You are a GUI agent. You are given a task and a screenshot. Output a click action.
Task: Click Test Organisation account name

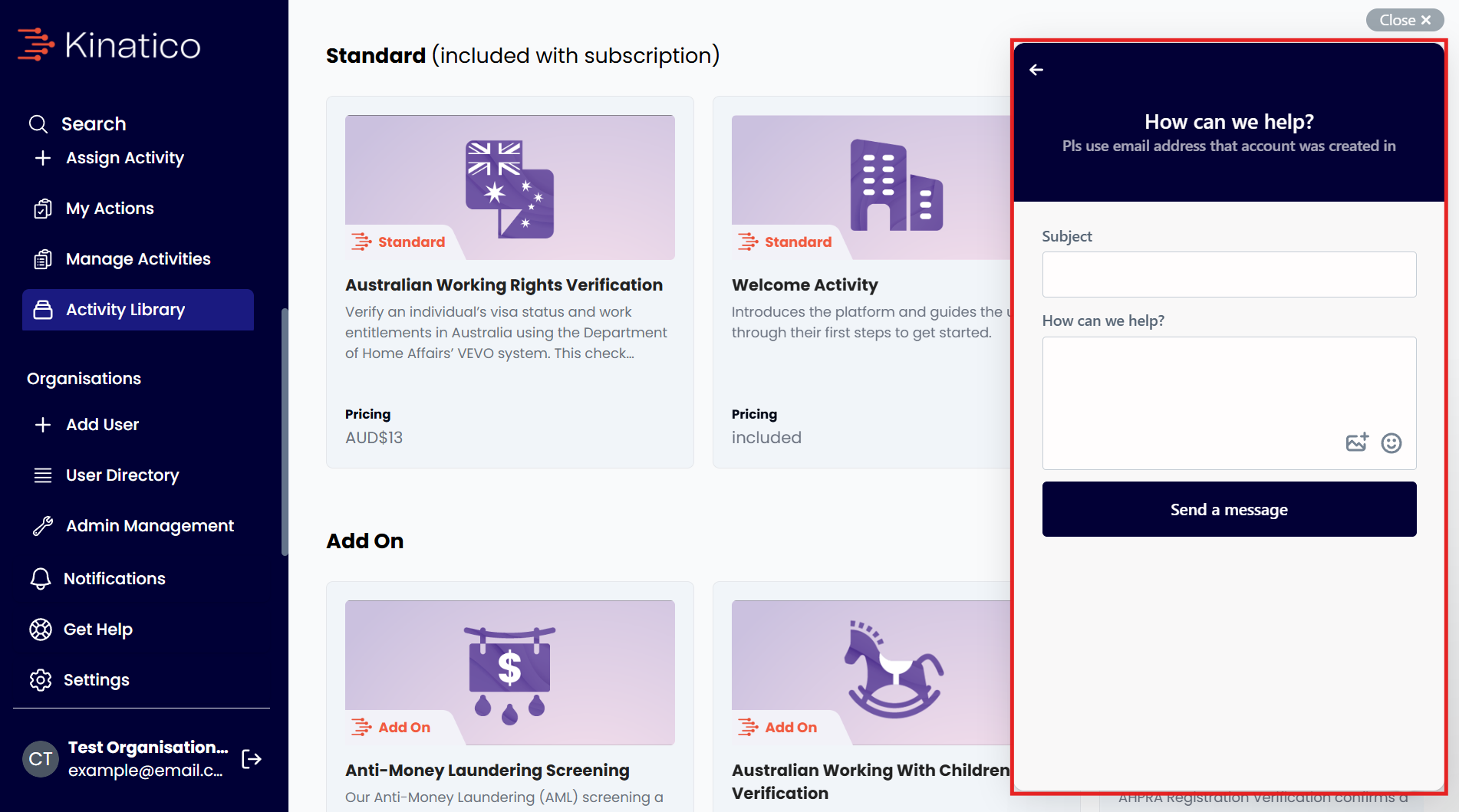(x=148, y=748)
